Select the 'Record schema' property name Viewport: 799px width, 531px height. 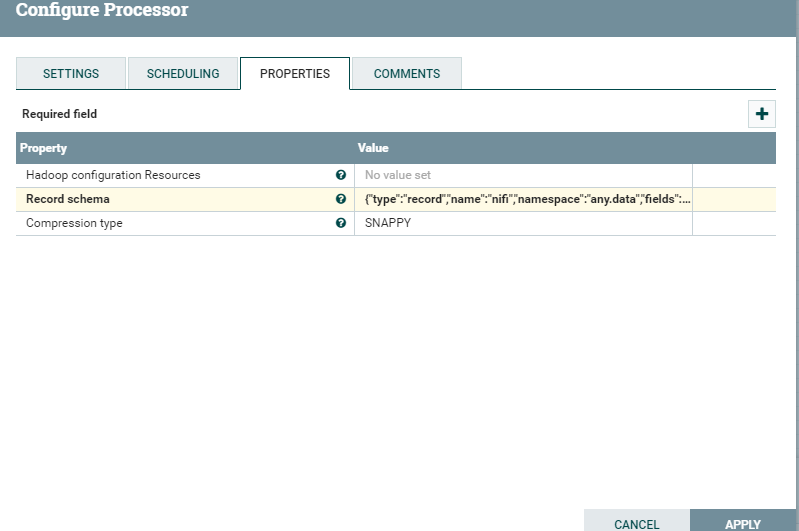[x=68, y=199]
